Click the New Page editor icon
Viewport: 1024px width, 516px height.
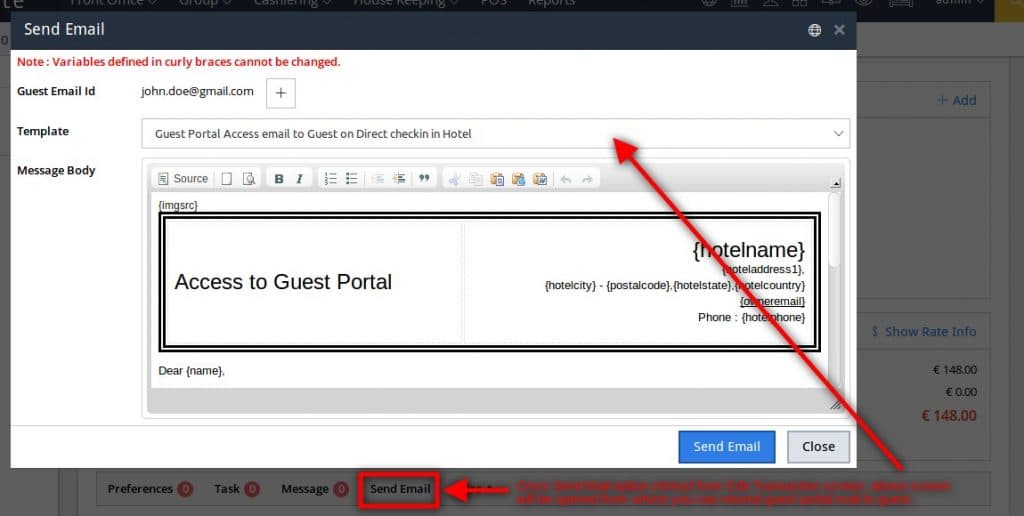tap(227, 179)
